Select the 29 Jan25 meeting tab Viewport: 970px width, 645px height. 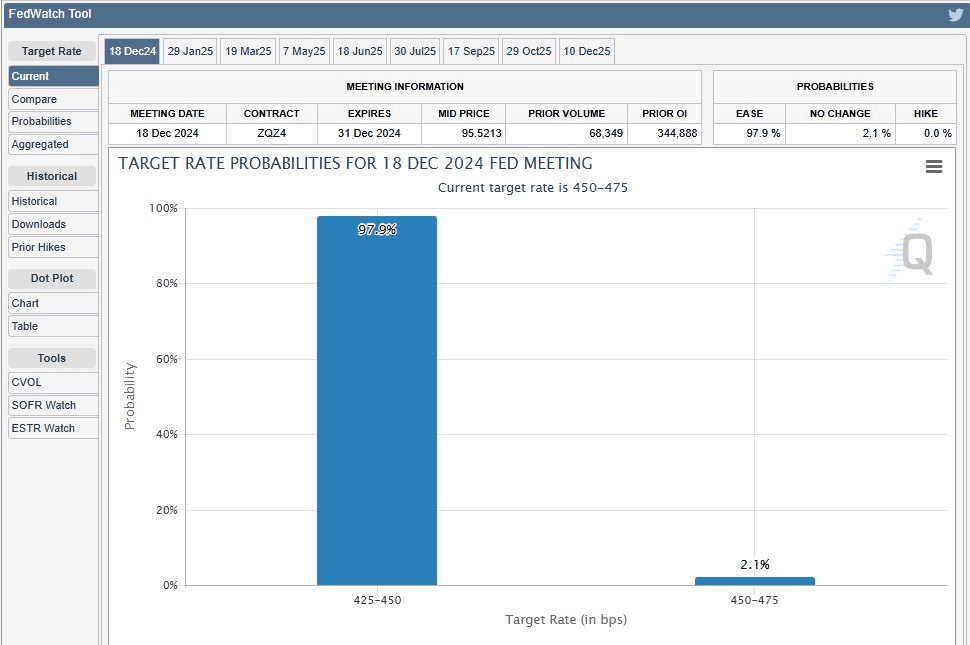190,51
